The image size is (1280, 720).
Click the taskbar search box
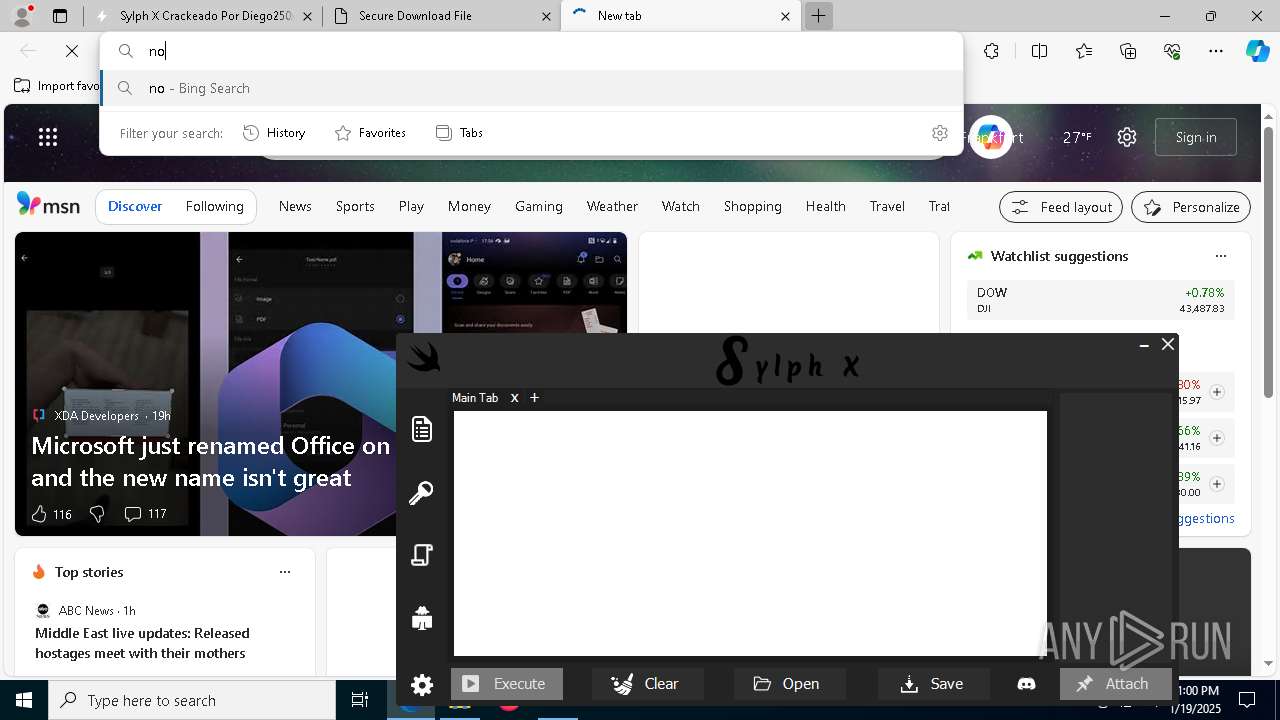pos(192,700)
